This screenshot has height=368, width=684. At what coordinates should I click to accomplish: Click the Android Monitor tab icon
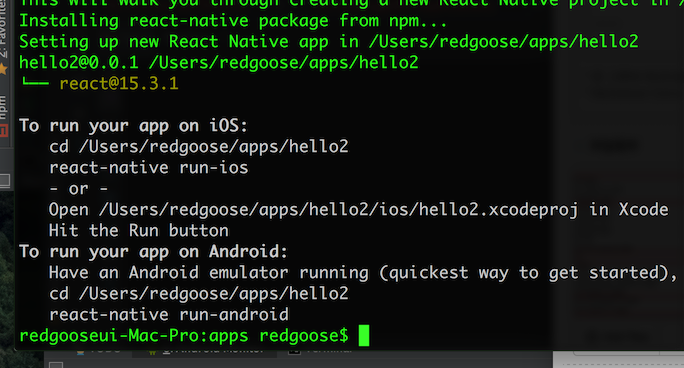click(x=152, y=350)
